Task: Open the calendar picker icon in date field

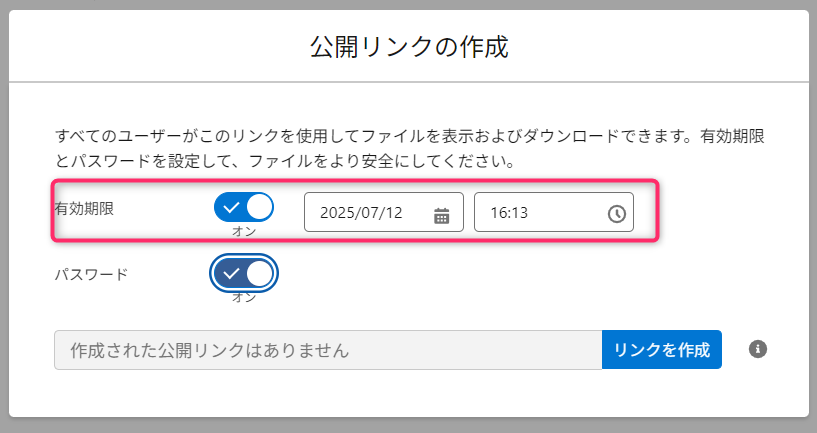Action: point(442,214)
